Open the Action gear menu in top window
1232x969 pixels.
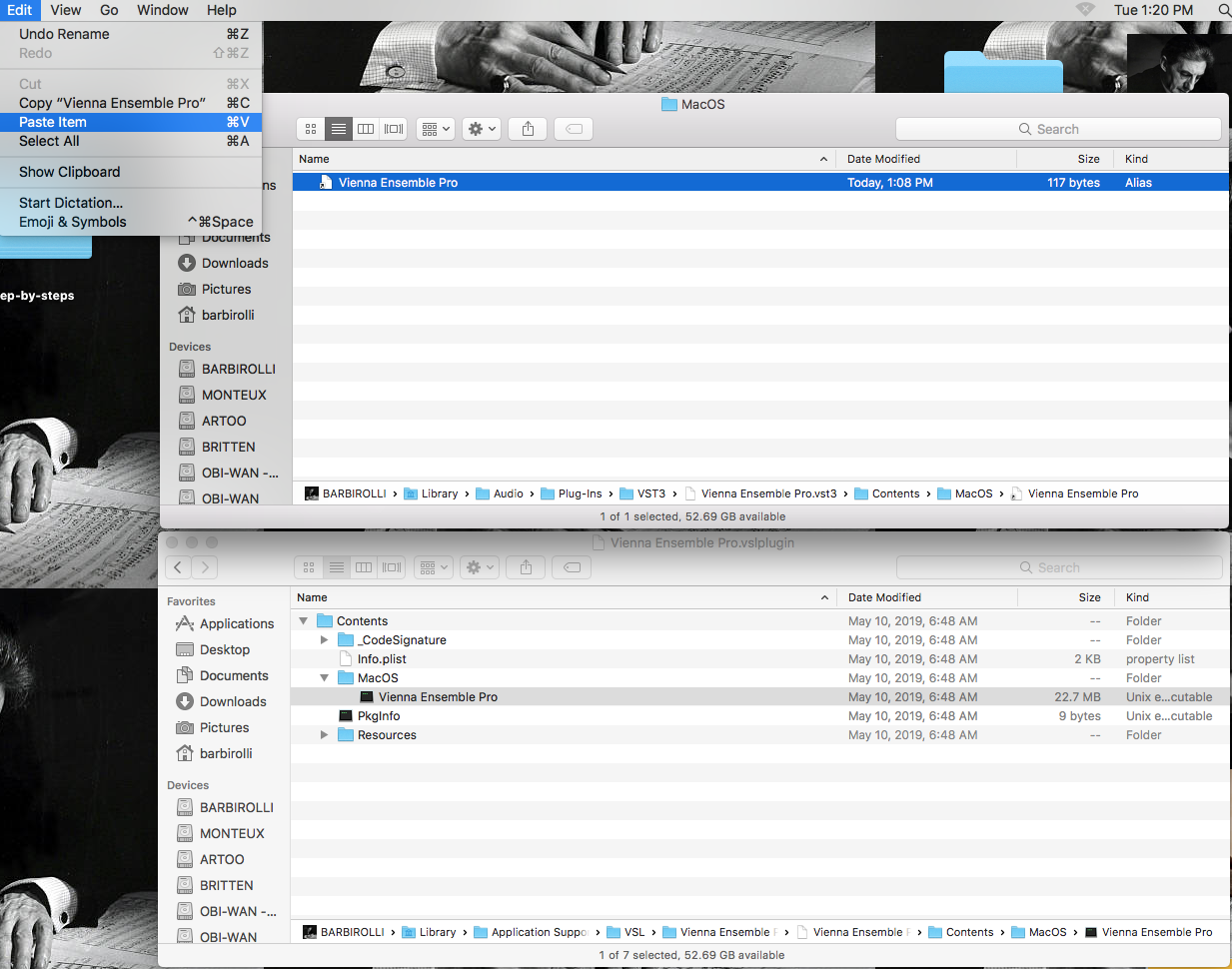(x=482, y=129)
